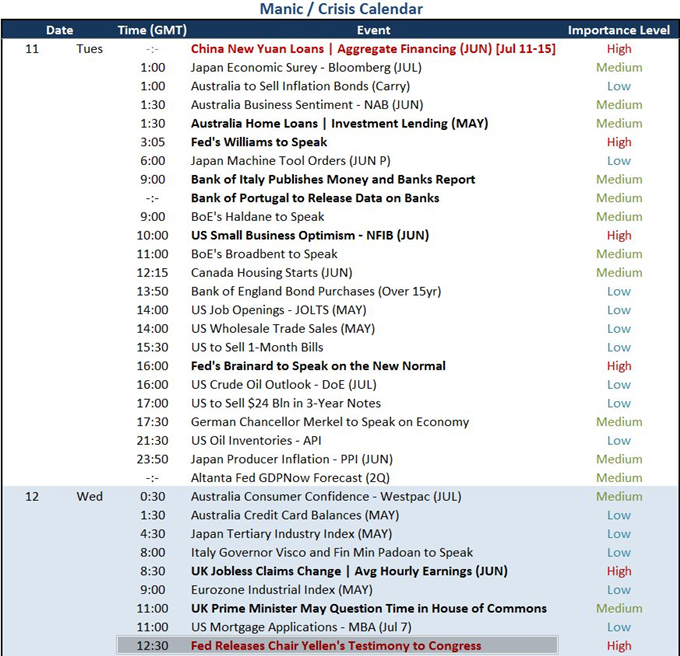Screen dimensions: 680x656
Task: Click 'Fed's Williams to Speak' event
Action: 259,142
